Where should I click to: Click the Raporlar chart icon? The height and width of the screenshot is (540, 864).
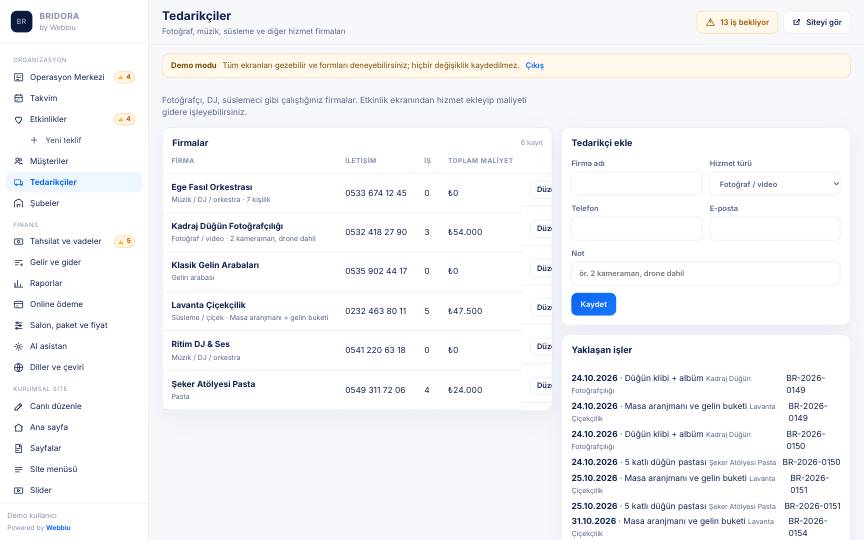pos(18,283)
